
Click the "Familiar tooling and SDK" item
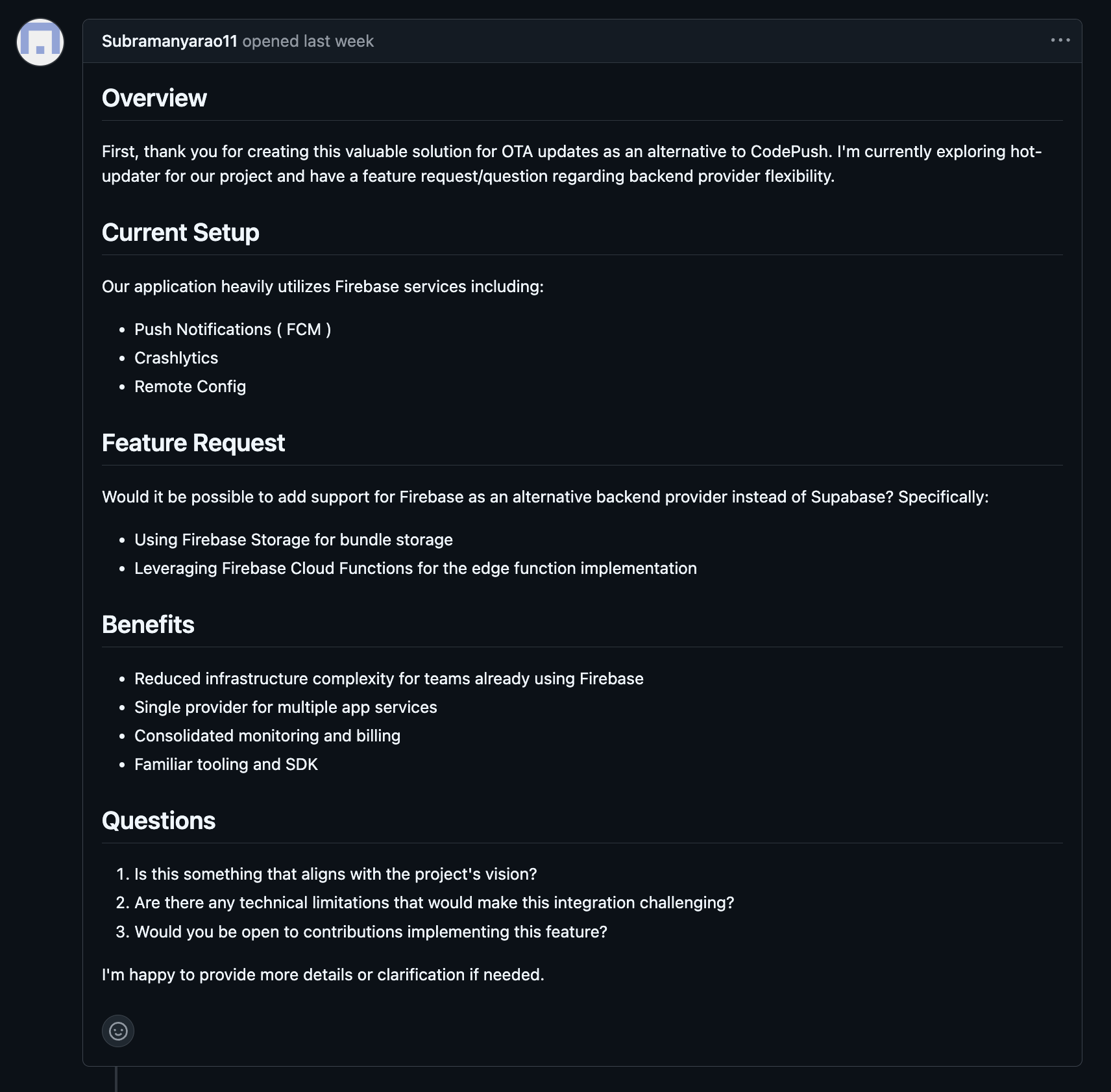click(226, 764)
